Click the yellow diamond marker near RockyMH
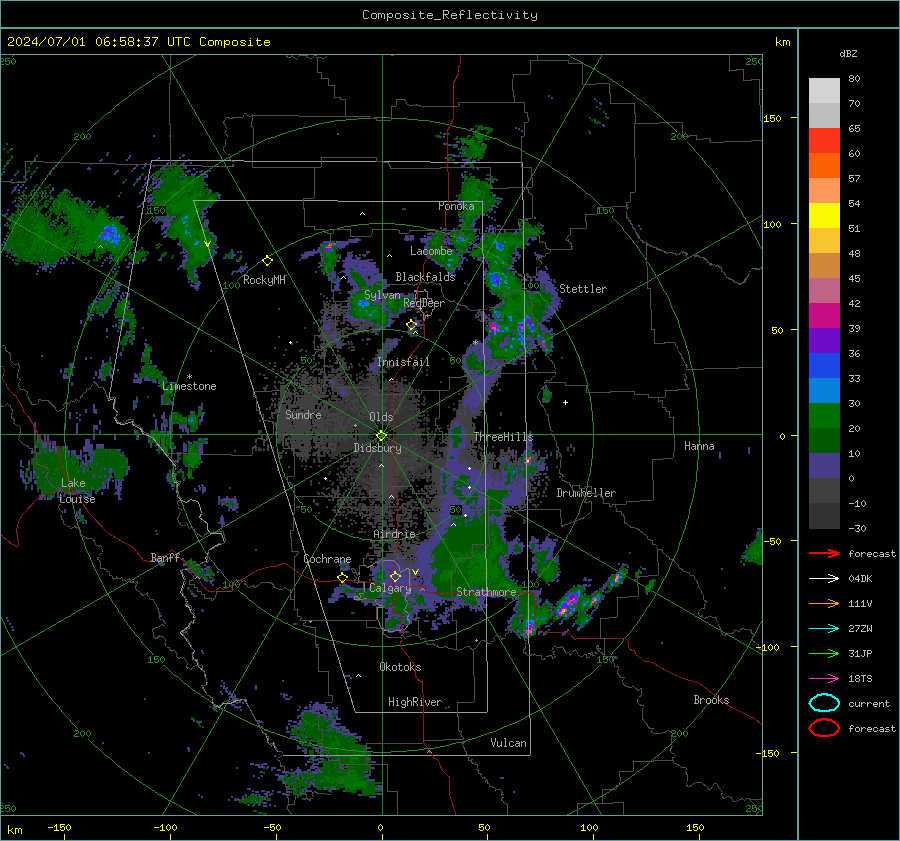Viewport: 900px width, 841px height. [x=267, y=261]
